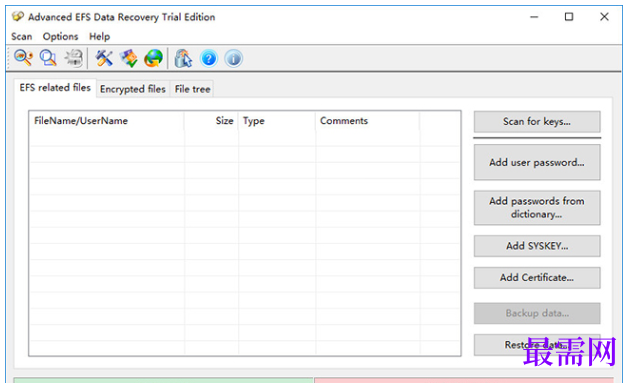Switch to Encrypted files tab
The image size is (635, 383).
pyautogui.click(x=133, y=89)
